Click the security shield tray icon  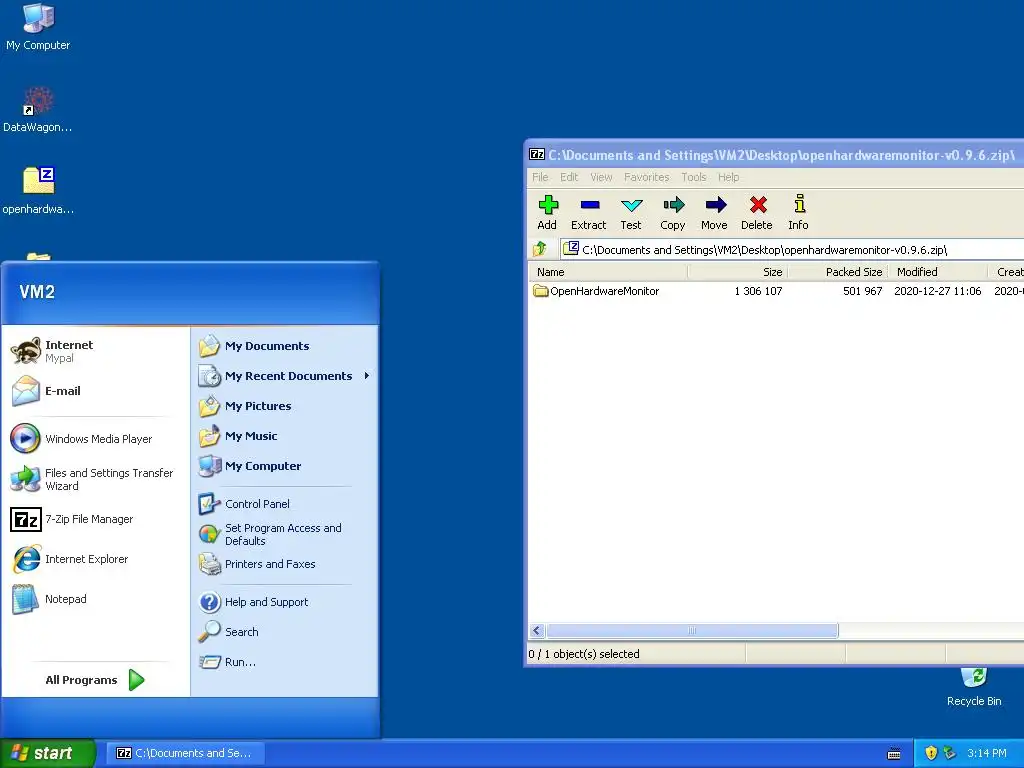931,753
